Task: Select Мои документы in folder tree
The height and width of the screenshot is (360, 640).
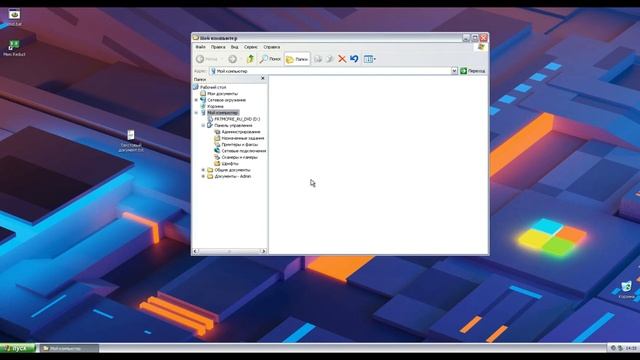Action: [222, 93]
